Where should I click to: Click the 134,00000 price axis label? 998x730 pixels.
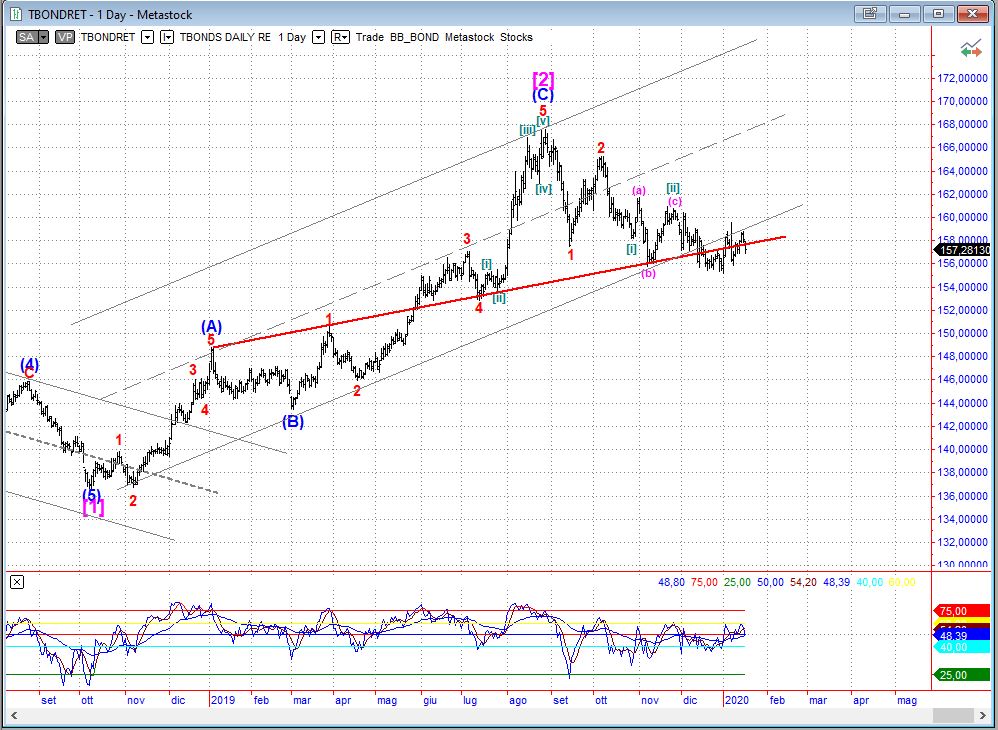coord(963,519)
